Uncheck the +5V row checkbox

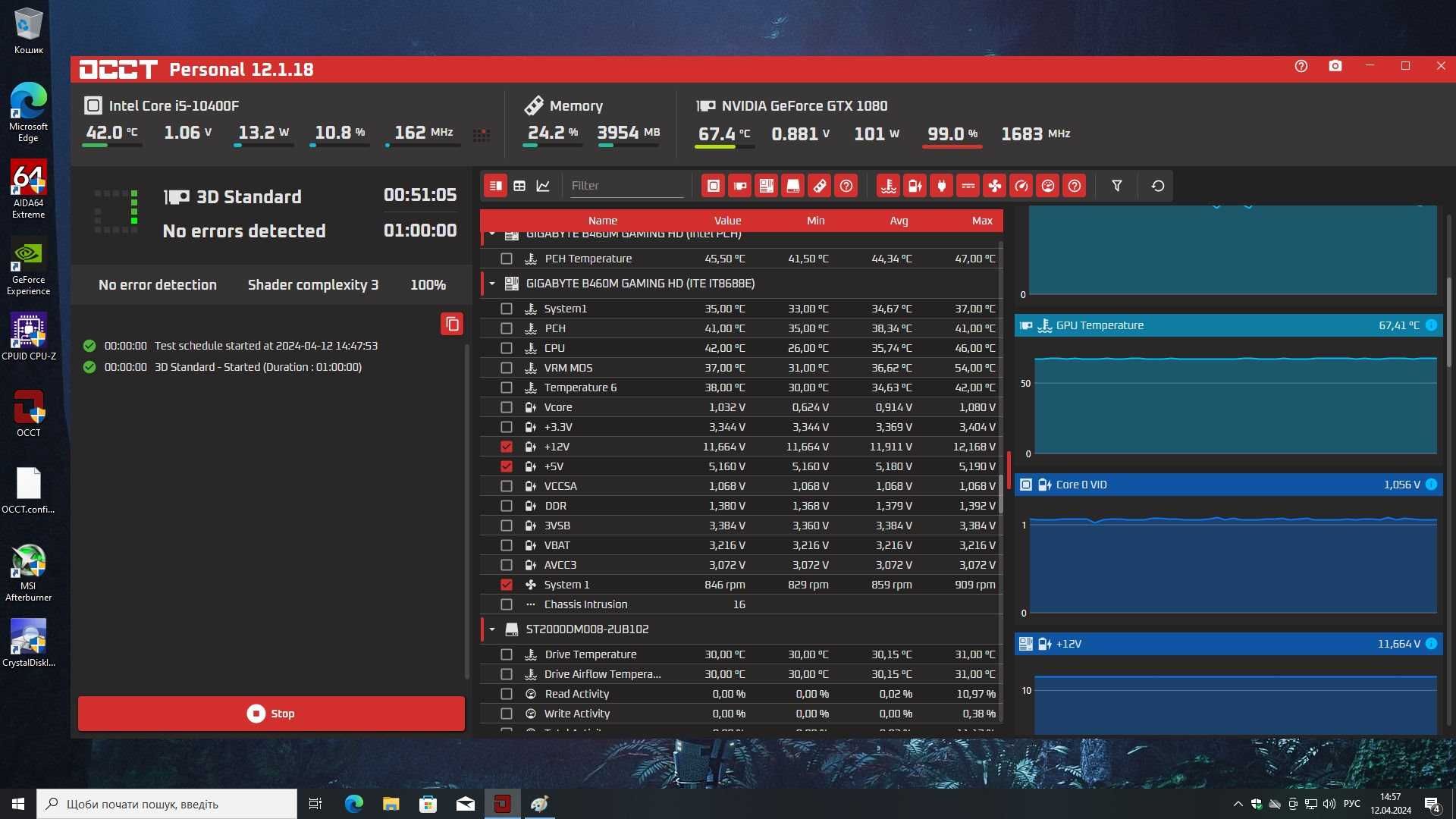pos(507,466)
